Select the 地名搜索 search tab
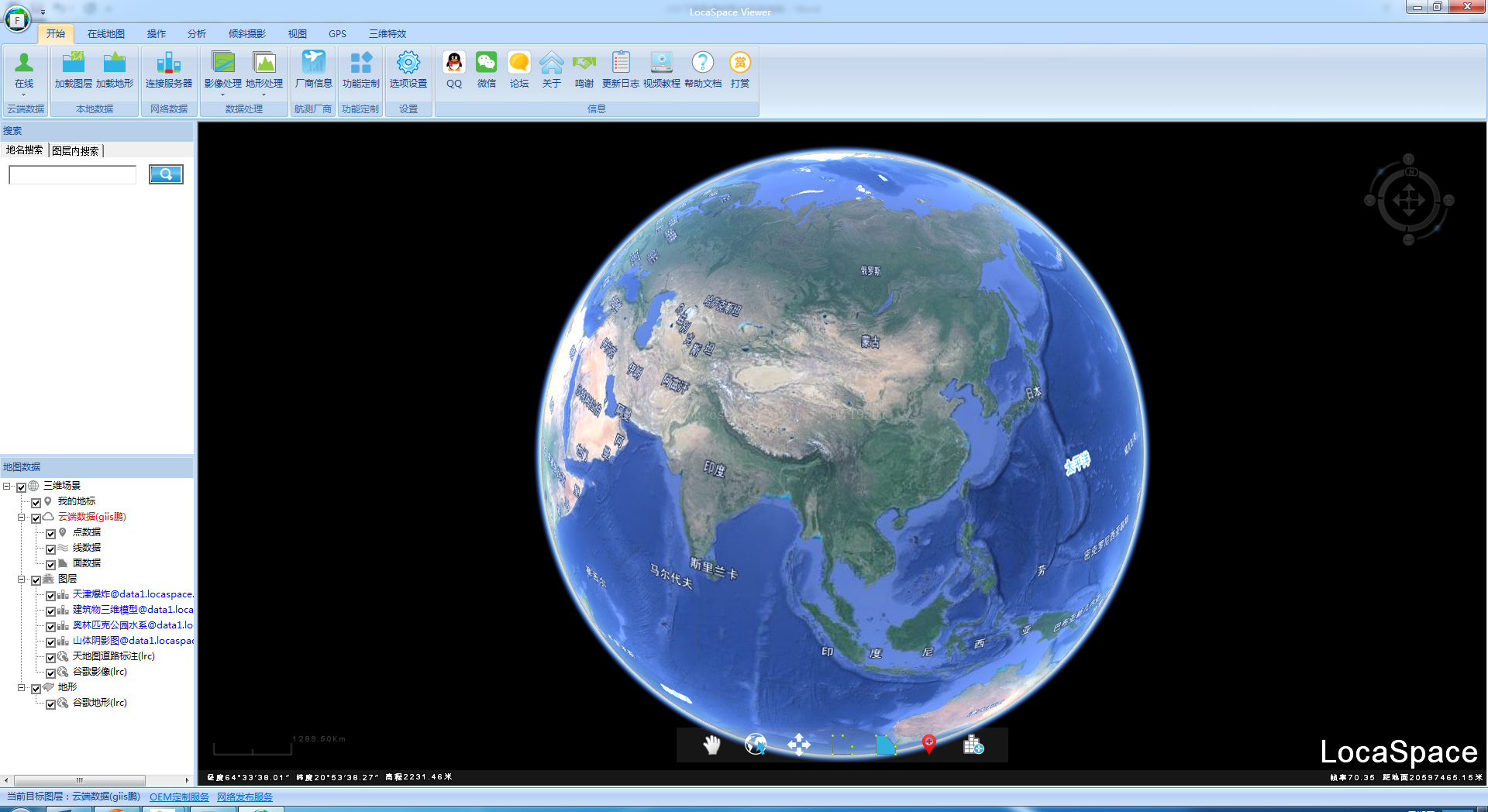This screenshot has width=1488, height=812. coord(24,150)
